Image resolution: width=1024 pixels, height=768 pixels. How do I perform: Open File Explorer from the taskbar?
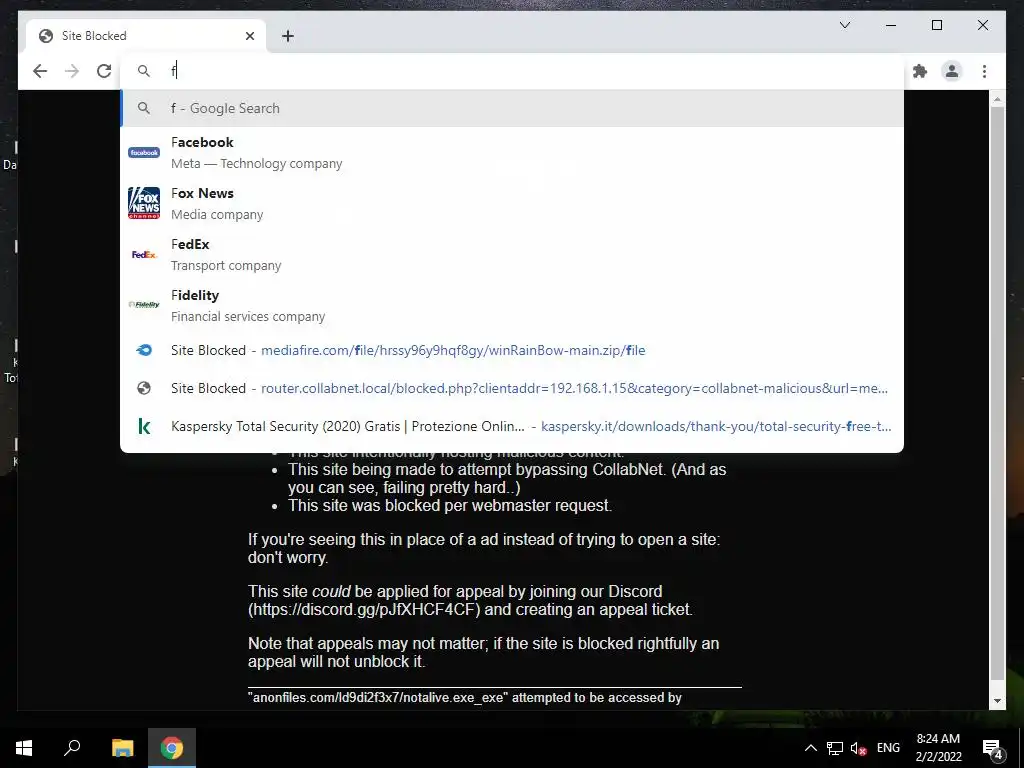click(x=122, y=748)
